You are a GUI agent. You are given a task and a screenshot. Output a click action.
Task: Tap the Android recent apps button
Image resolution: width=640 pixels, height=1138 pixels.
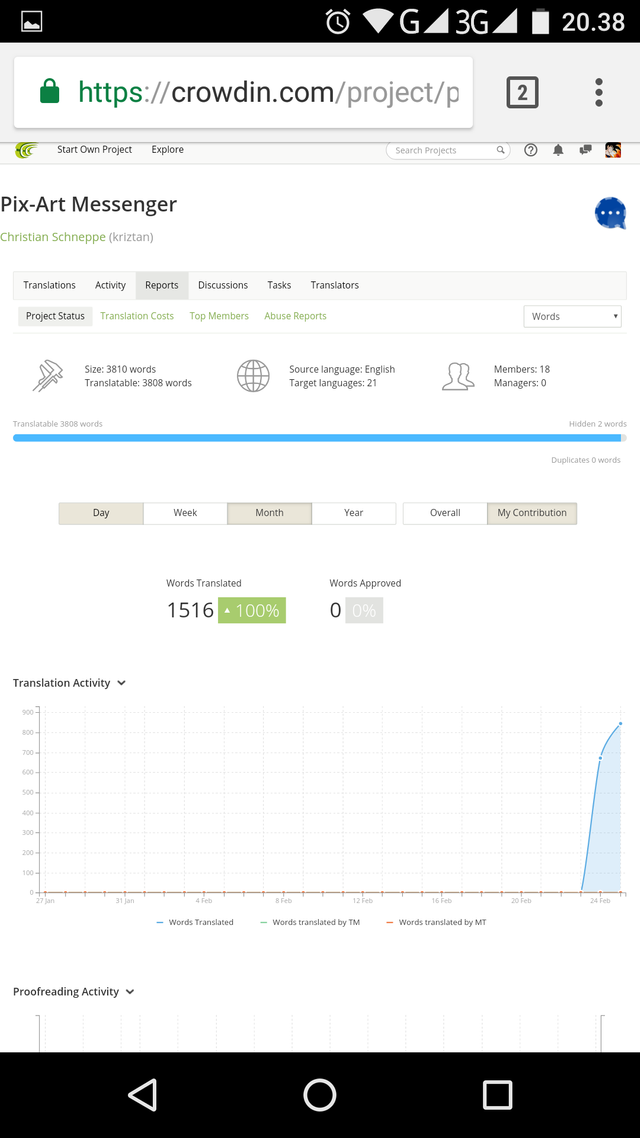[x=497, y=1094]
